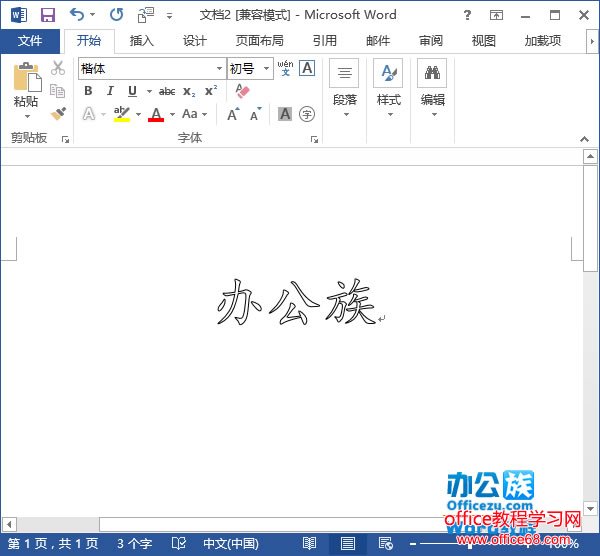Open the 字体 font dialog launcher
This screenshot has height=556, width=600.
[x=314, y=140]
